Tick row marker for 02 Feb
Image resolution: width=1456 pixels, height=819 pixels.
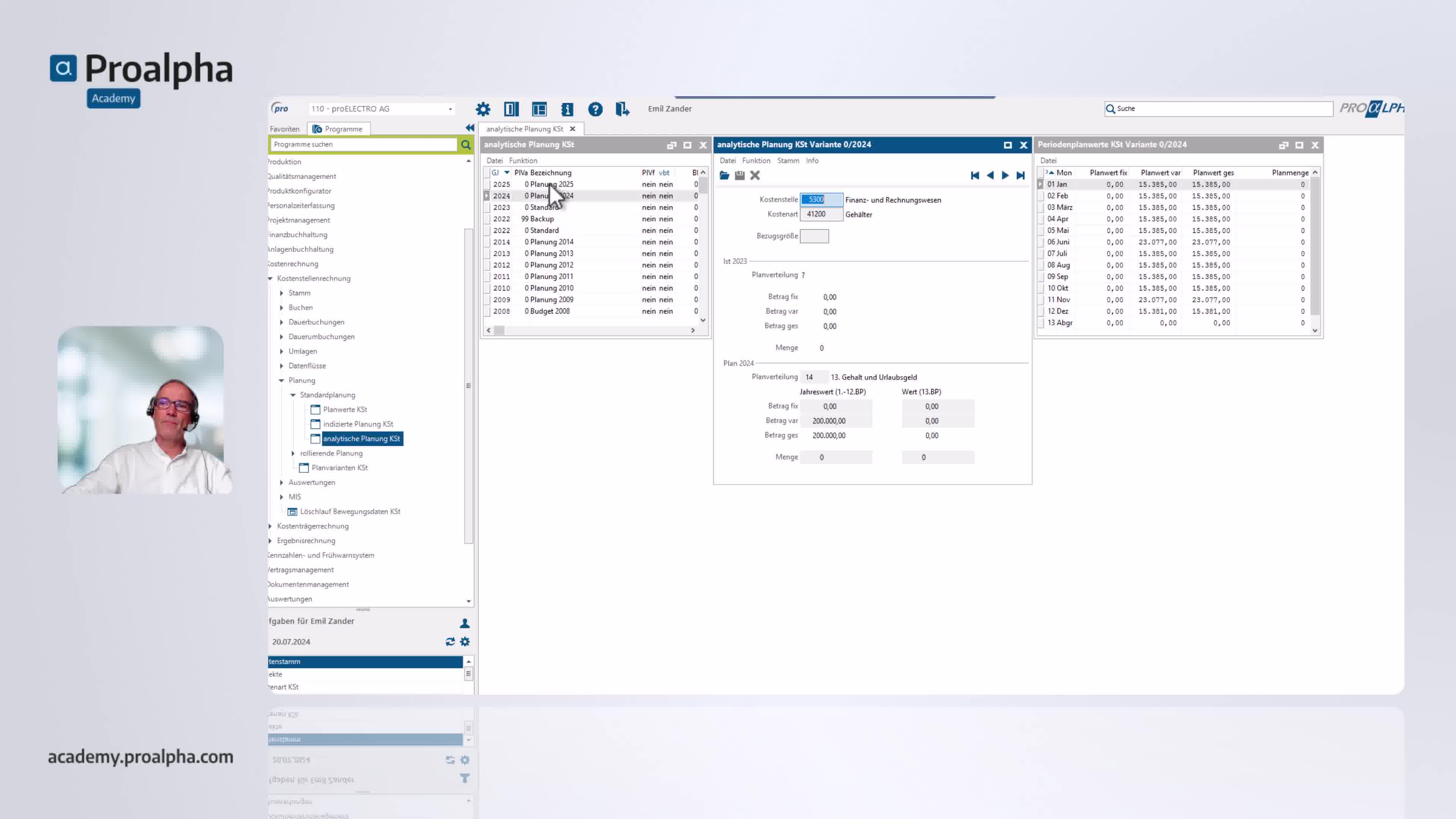[1040, 196]
